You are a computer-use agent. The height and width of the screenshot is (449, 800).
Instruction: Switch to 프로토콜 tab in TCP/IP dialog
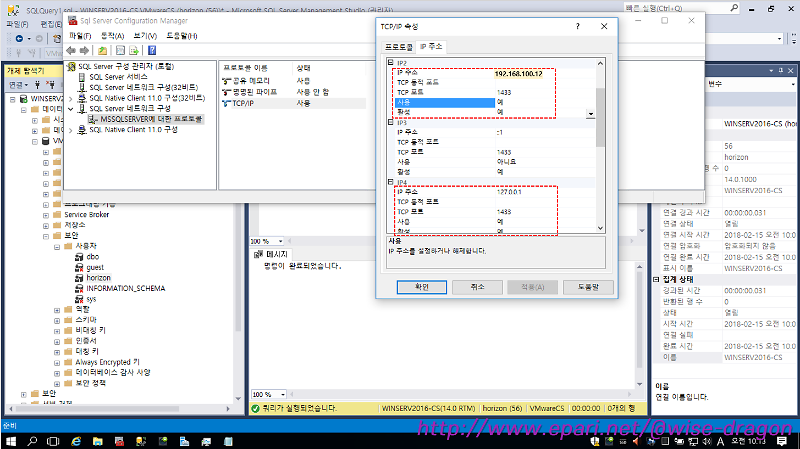398,47
